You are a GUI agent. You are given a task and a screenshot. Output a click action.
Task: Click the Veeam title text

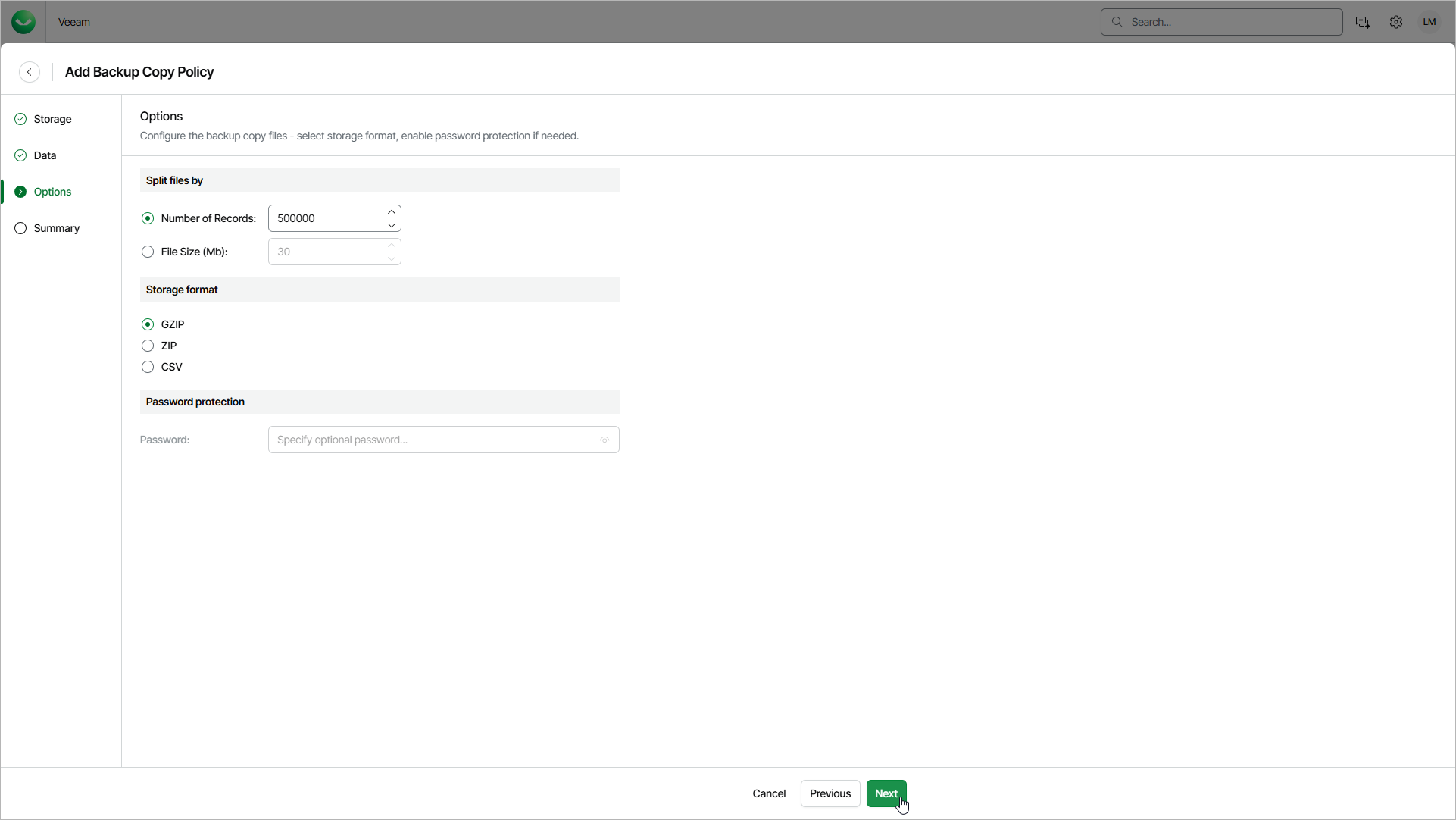tap(74, 22)
